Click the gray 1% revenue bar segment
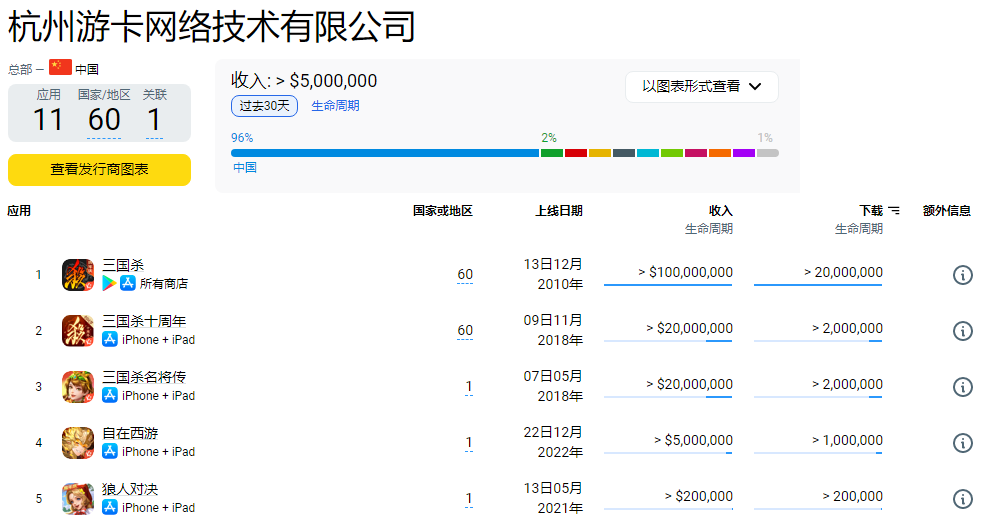Viewport: 982px width, 522px height. (x=767, y=153)
